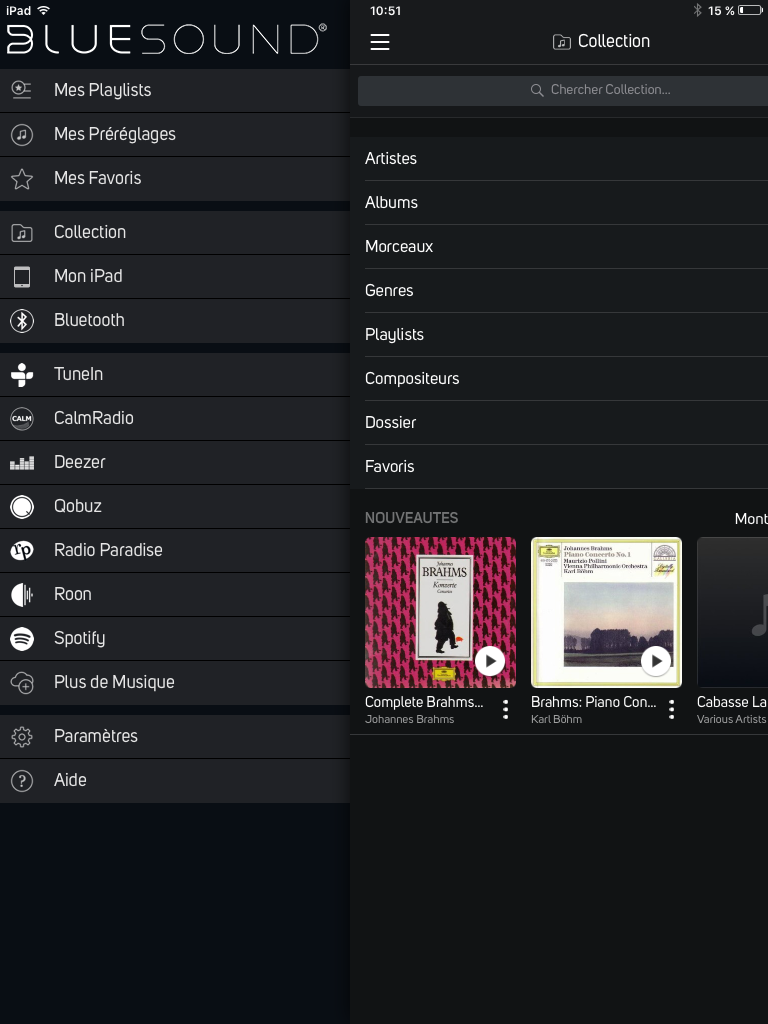
Task: Play the Brahms: Piano Concerto album
Action: pos(656,661)
